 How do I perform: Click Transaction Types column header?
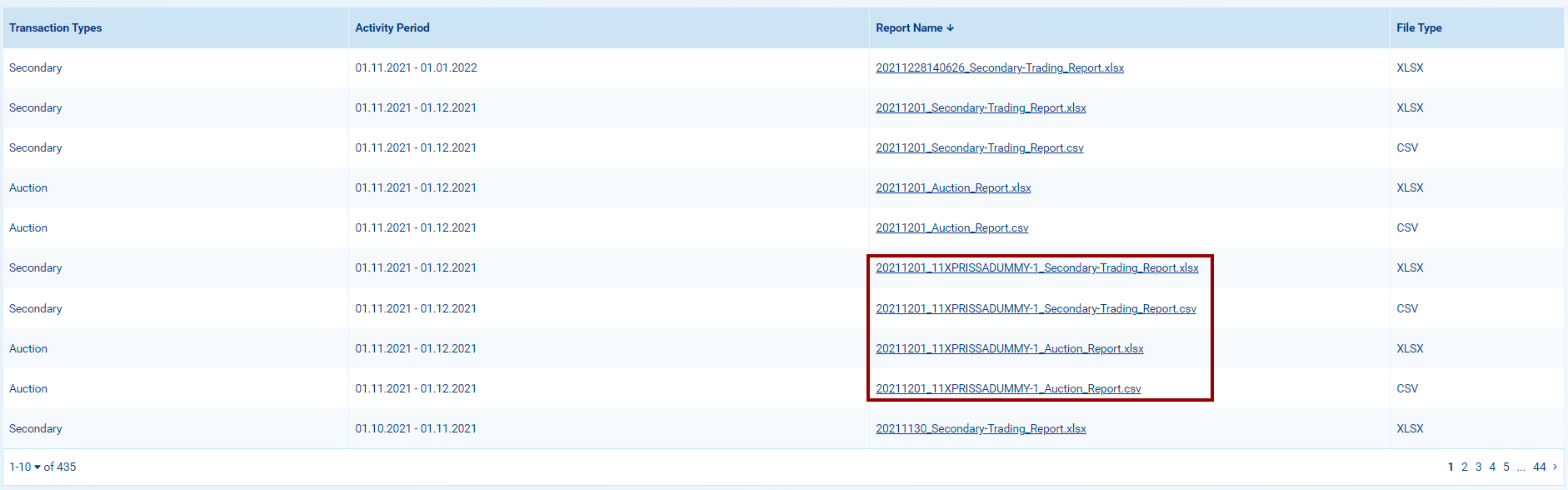point(56,28)
